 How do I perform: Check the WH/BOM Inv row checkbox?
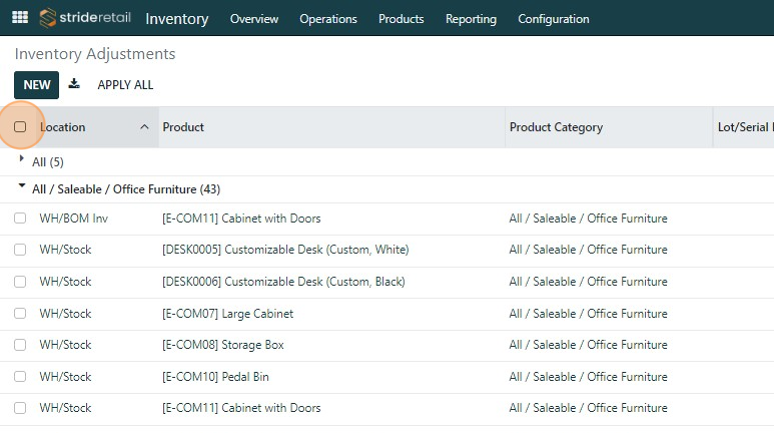[20, 218]
